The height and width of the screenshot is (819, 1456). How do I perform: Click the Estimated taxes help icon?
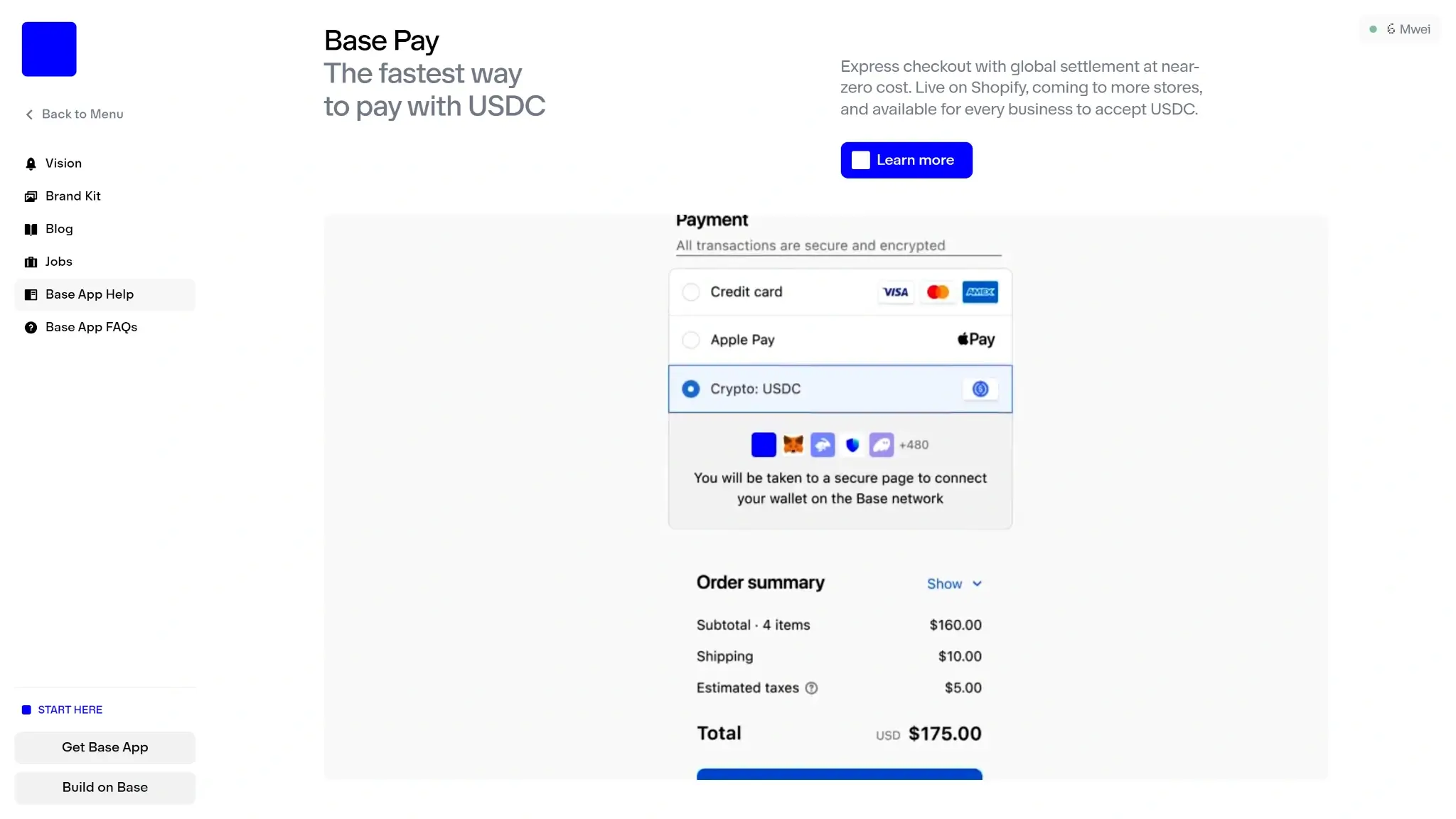pyautogui.click(x=811, y=687)
